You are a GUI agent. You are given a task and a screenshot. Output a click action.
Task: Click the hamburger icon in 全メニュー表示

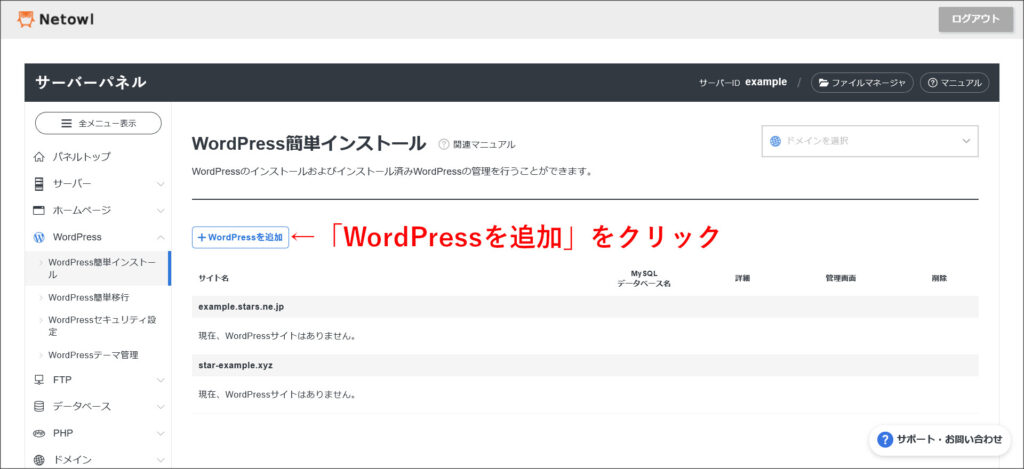pyautogui.click(x=66, y=123)
